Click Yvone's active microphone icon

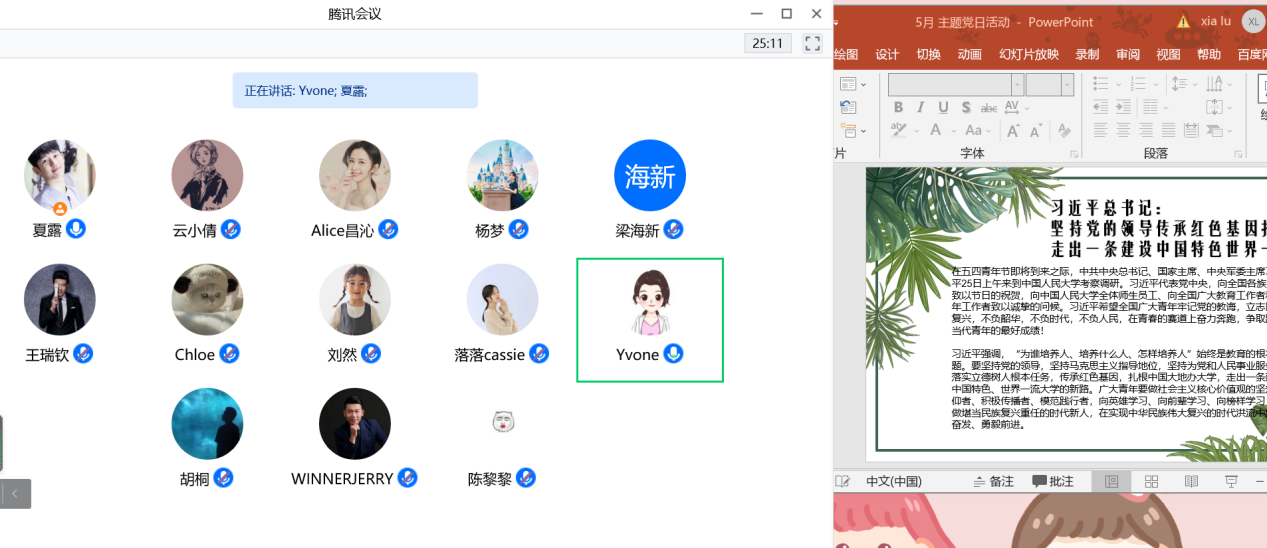click(674, 354)
